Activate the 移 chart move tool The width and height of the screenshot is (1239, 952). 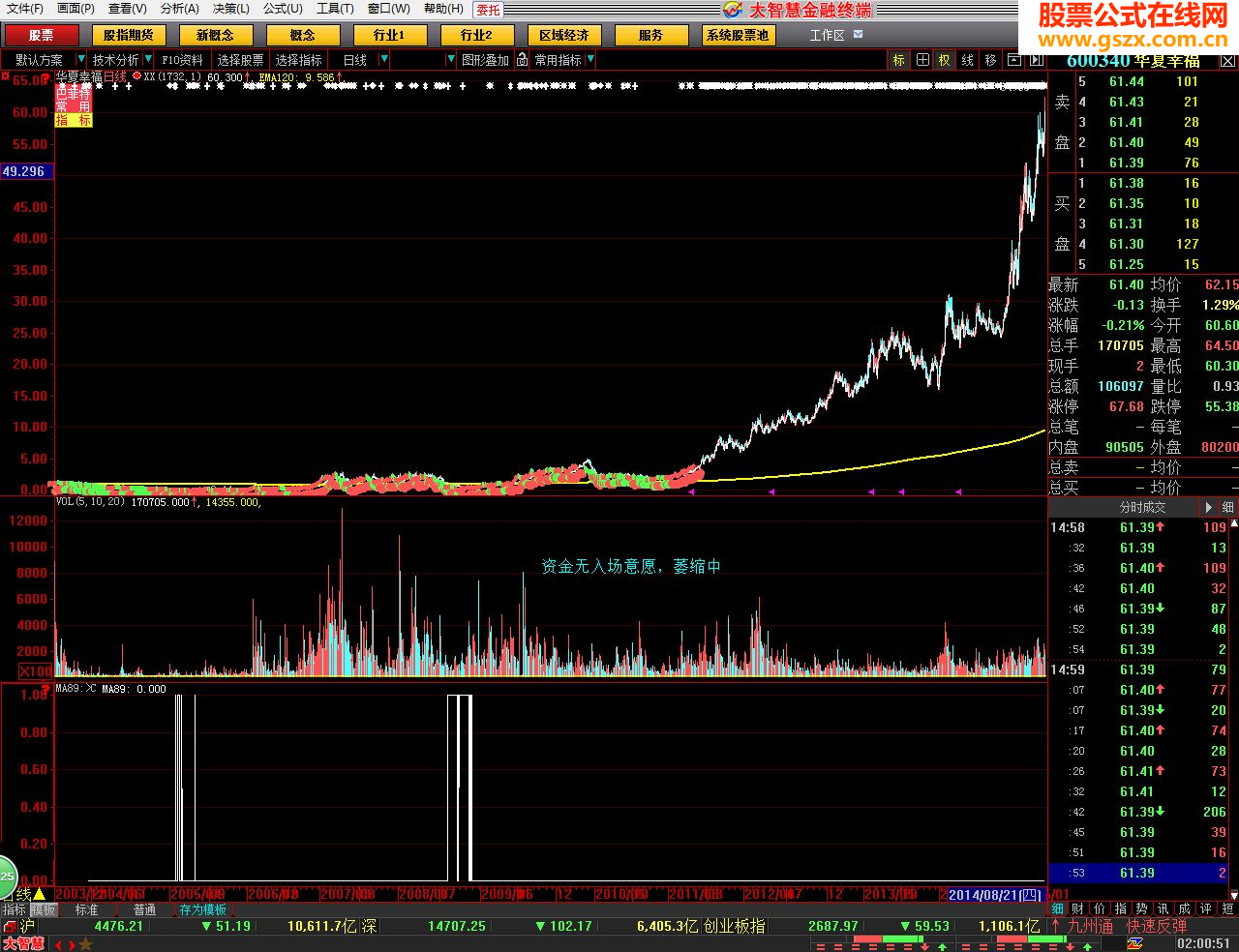click(990, 60)
